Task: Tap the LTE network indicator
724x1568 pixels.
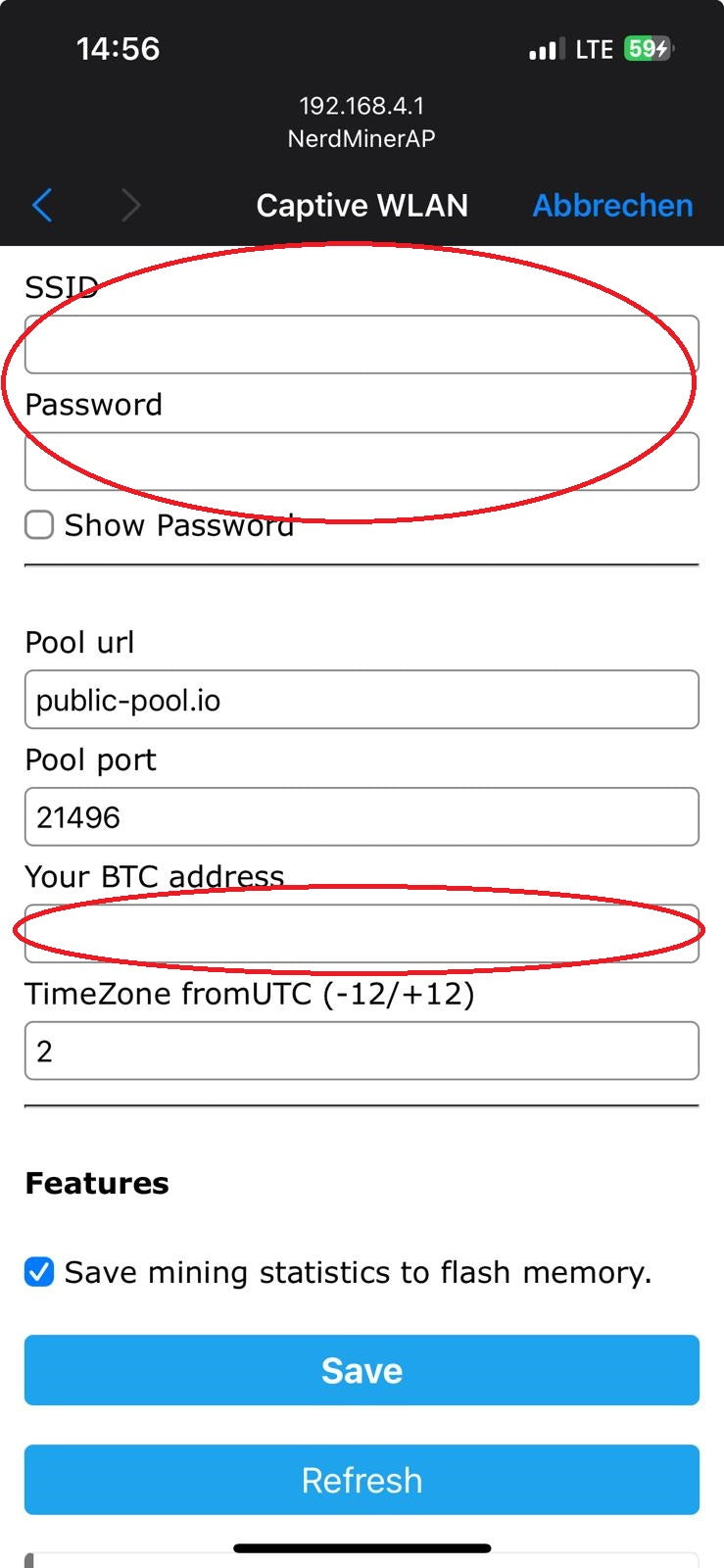Action: (594, 49)
